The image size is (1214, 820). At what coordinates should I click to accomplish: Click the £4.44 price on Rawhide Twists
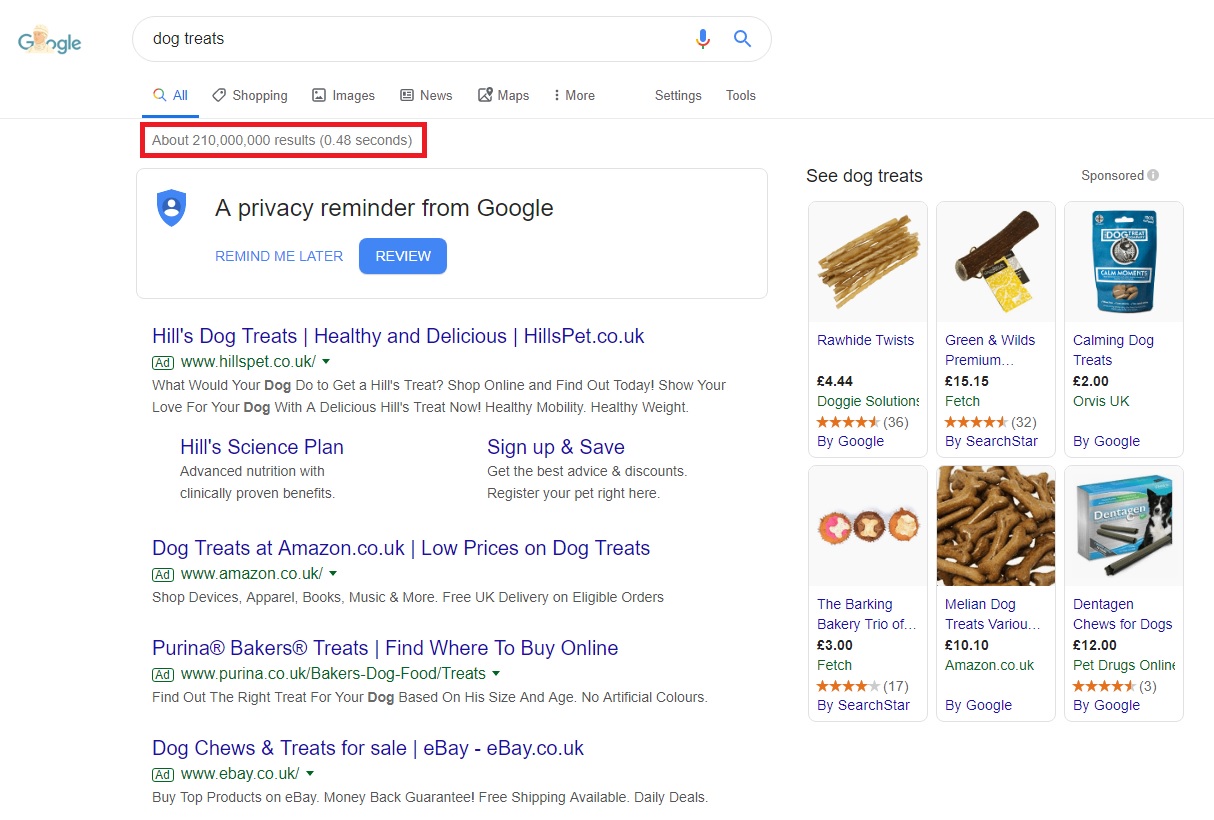835,381
